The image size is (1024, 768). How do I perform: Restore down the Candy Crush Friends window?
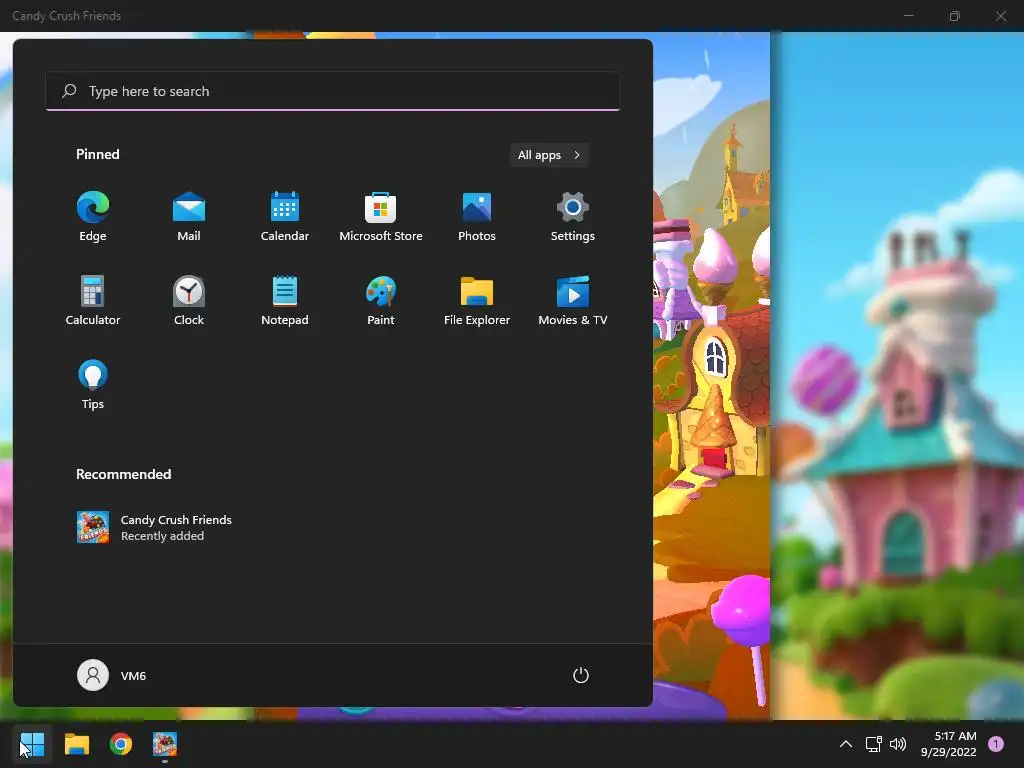[955, 16]
